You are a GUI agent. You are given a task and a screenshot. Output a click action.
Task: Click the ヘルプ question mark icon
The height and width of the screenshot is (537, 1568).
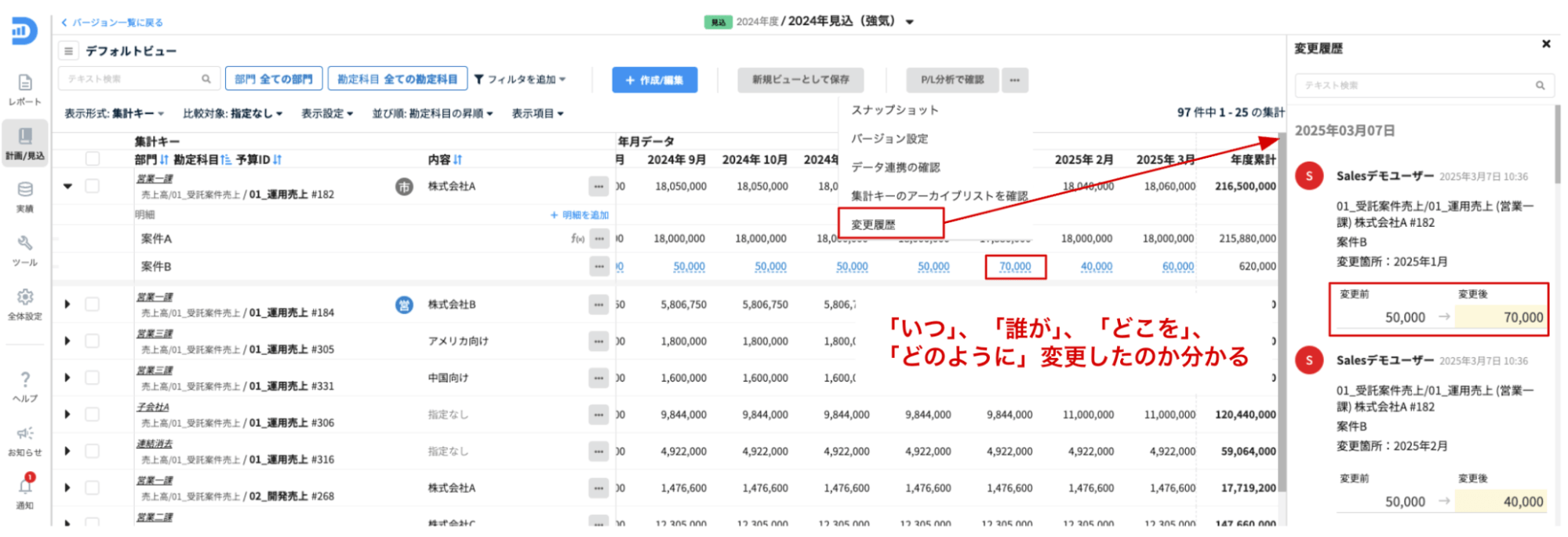(25, 380)
